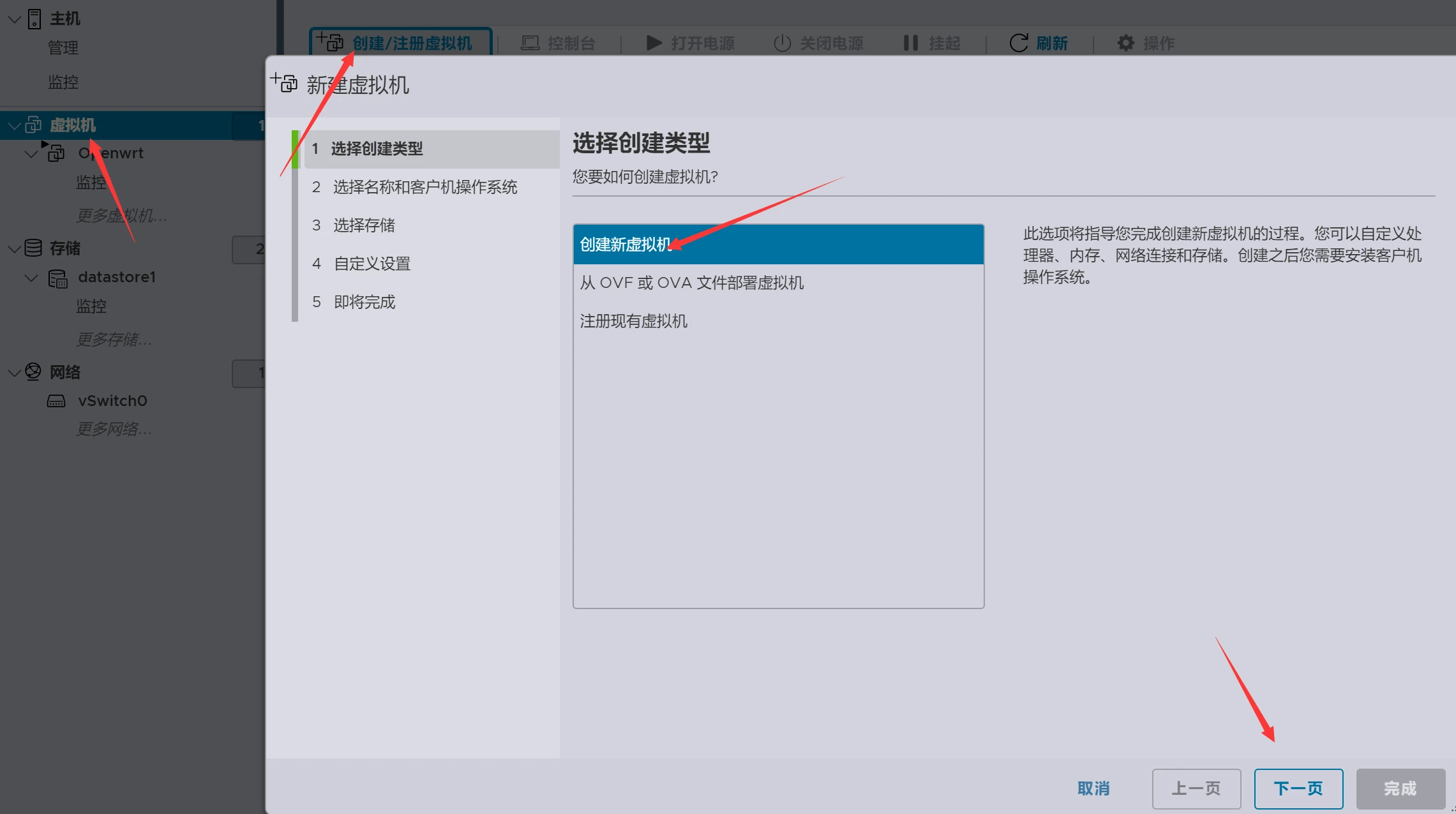Click the power-off icon beside 关闭电源
Image resolution: width=1456 pixels, height=814 pixels.
(x=782, y=43)
